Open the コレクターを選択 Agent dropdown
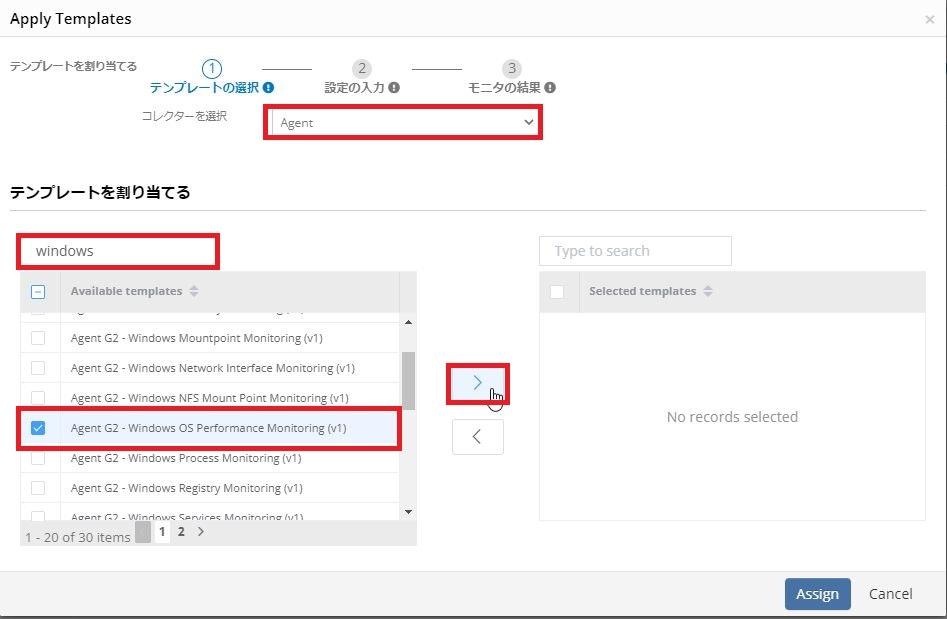This screenshot has width=947, height=619. pos(403,123)
